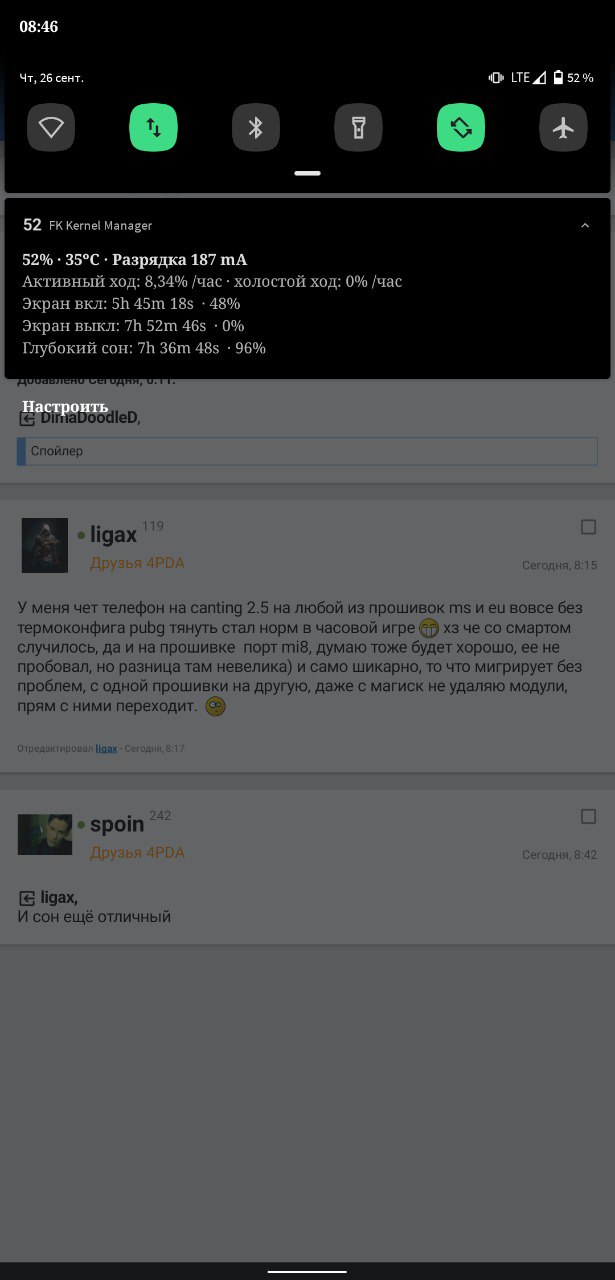This screenshot has width=615, height=1280.
Task: Open spoin's avatar picture
Action: [45, 834]
